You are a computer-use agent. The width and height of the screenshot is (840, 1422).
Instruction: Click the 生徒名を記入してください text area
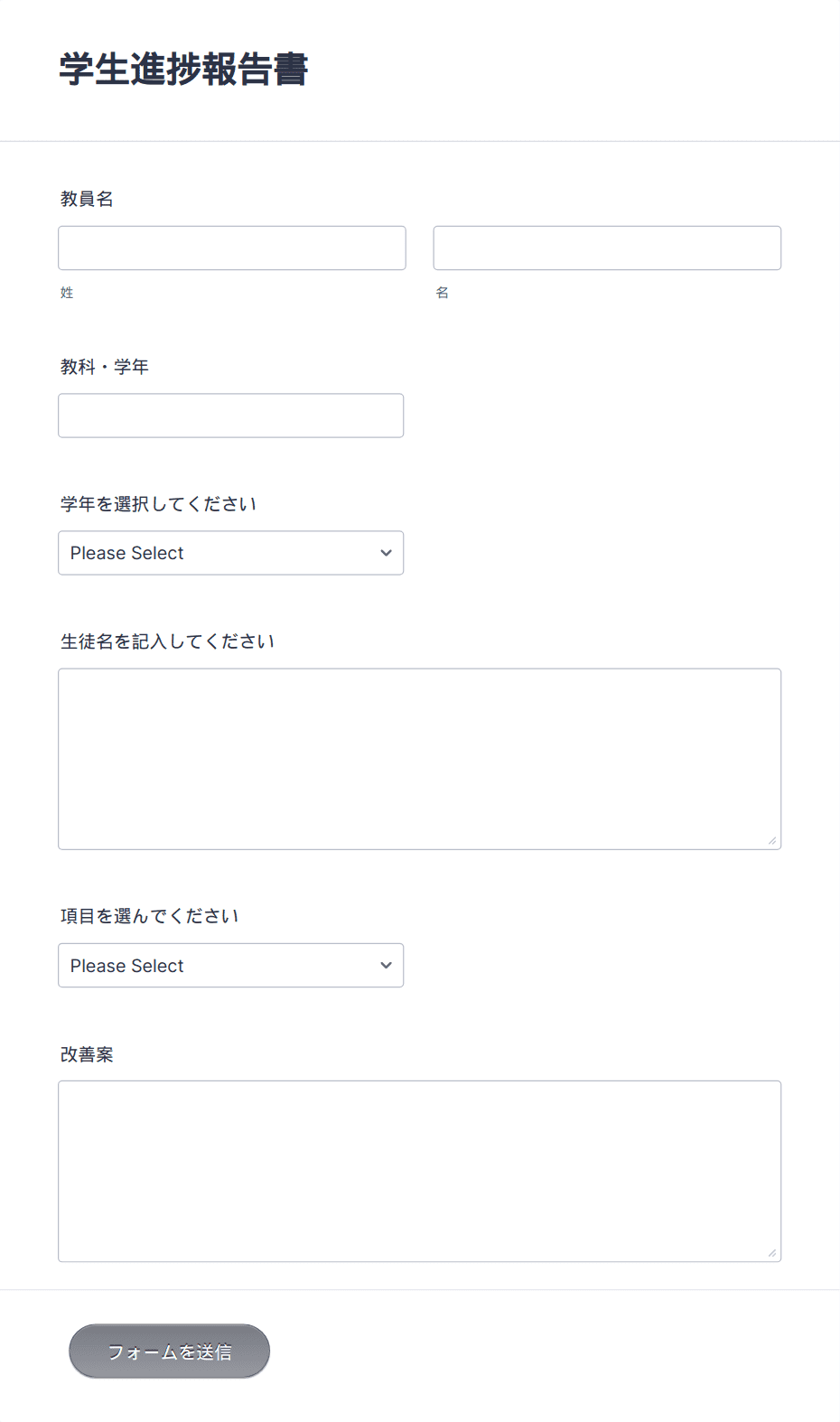[420, 759]
